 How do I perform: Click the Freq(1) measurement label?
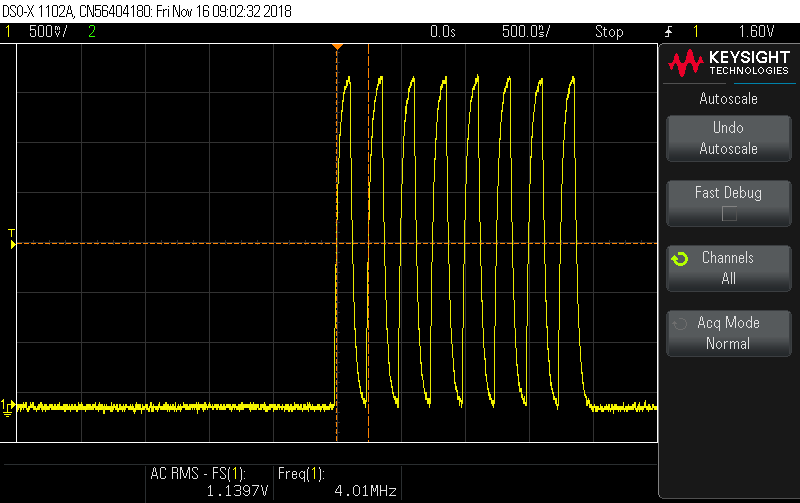301,474
